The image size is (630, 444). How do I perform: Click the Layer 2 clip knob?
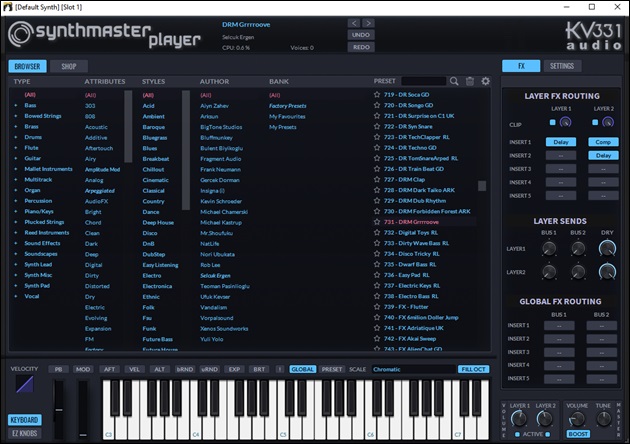click(x=608, y=122)
